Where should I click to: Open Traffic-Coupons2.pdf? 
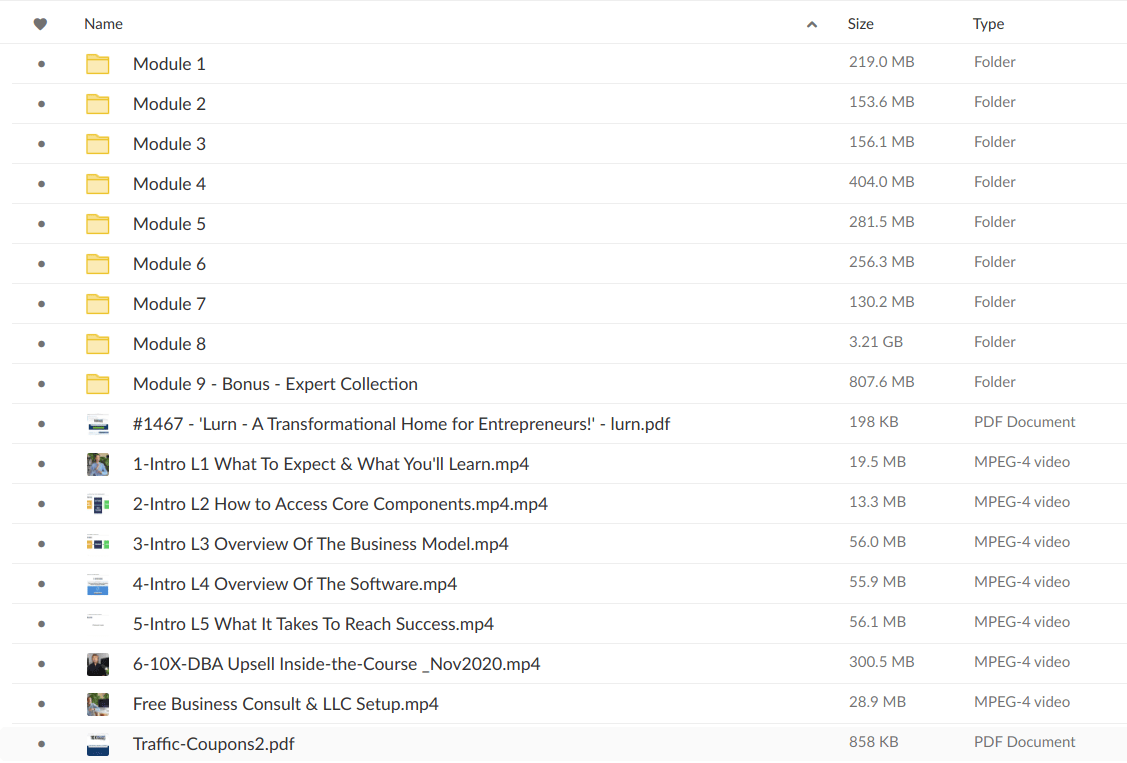213,743
